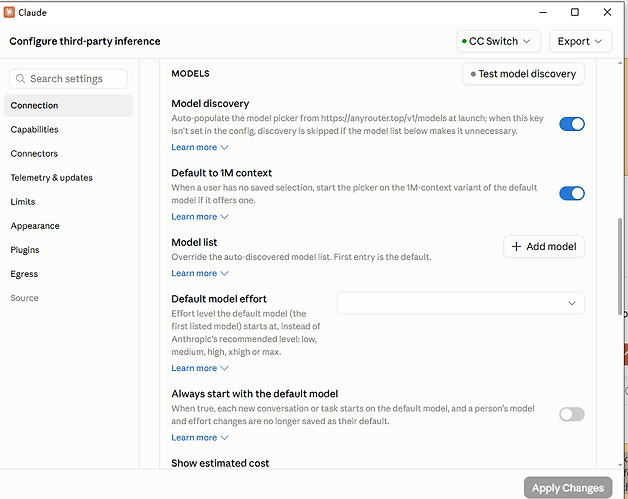Viewport: 628px width, 499px height.
Task: Click the Claude app logo icon
Action: [x=9, y=12]
